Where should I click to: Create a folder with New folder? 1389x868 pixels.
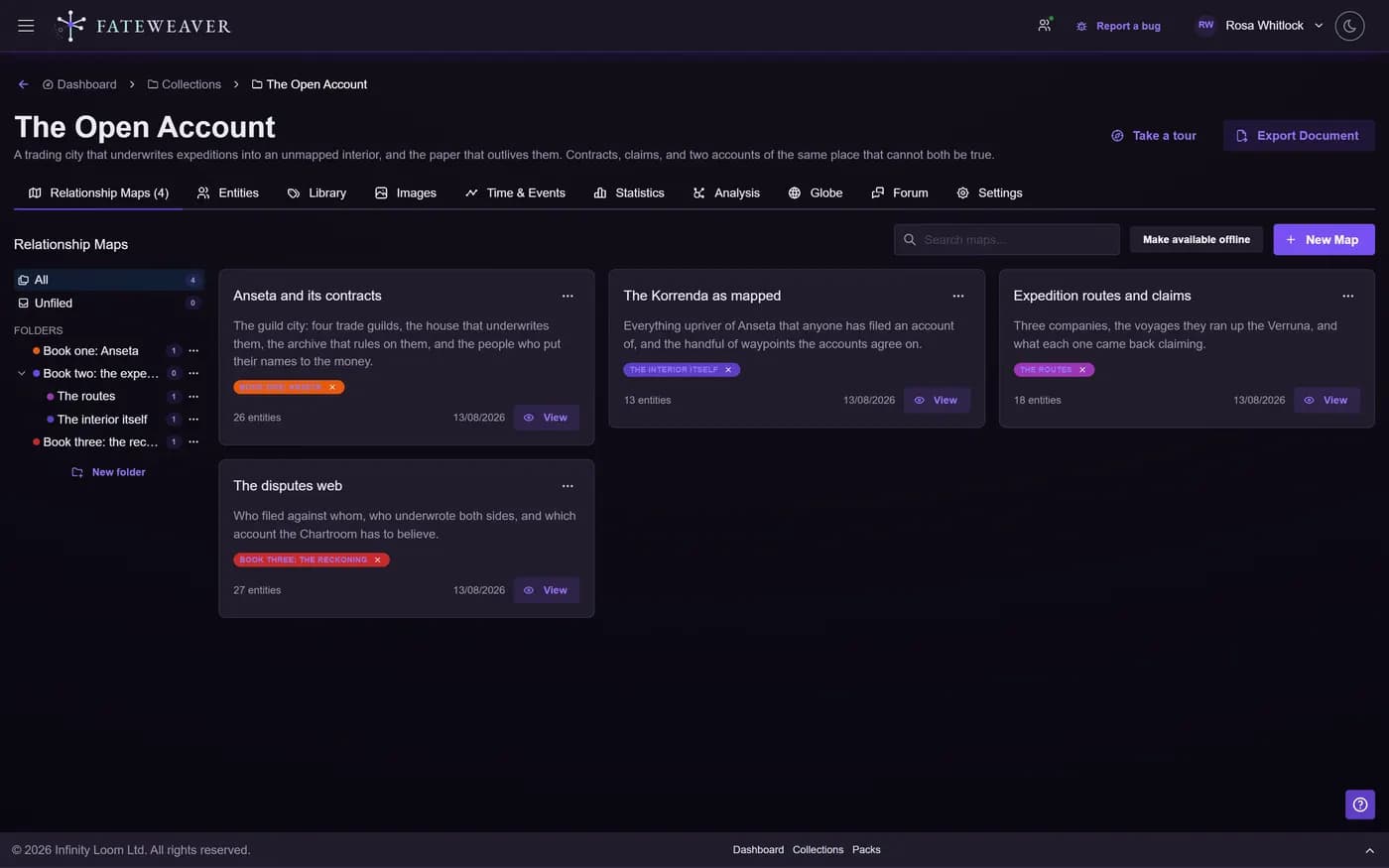click(108, 472)
